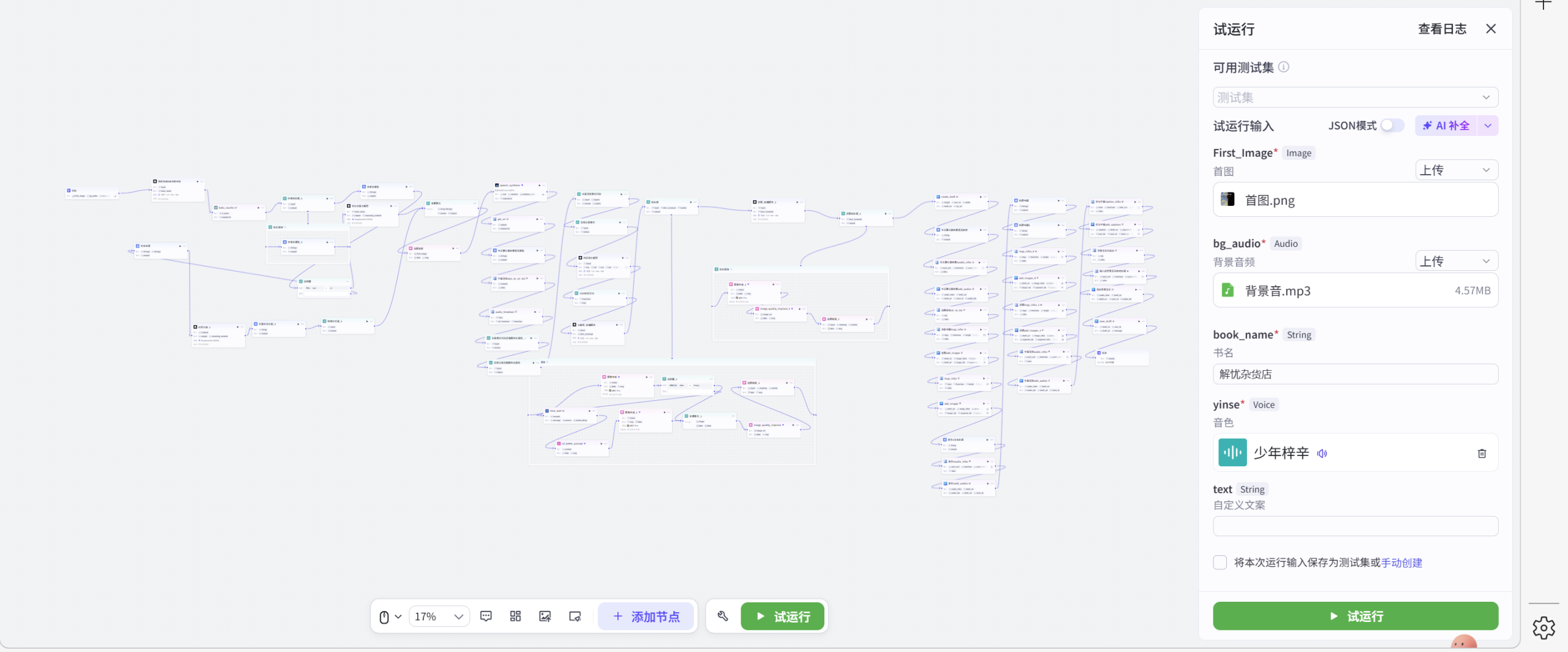Click 查看日志 in the panel header
The height and width of the screenshot is (652, 1568).
[1442, 29]
